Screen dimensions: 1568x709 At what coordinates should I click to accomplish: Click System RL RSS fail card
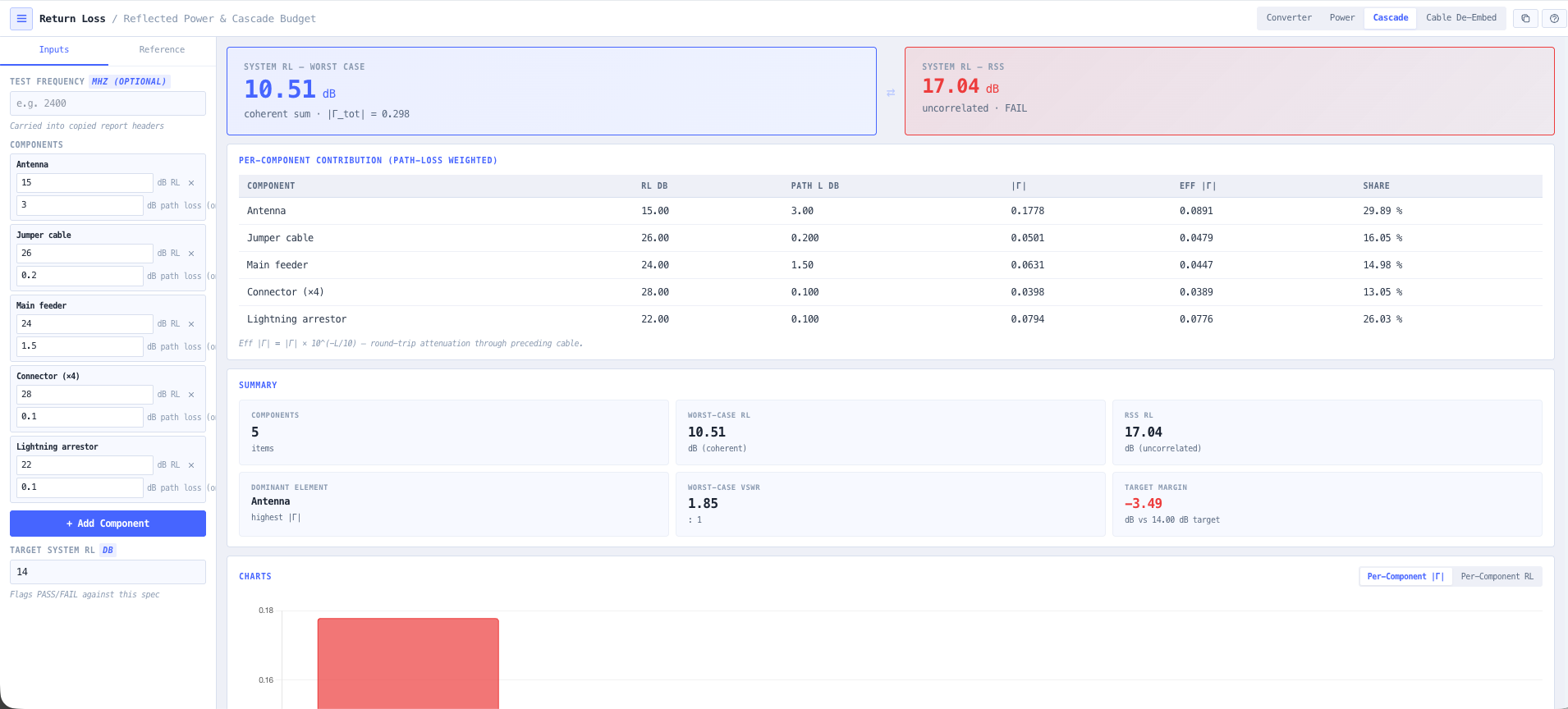pos(1229,91)
